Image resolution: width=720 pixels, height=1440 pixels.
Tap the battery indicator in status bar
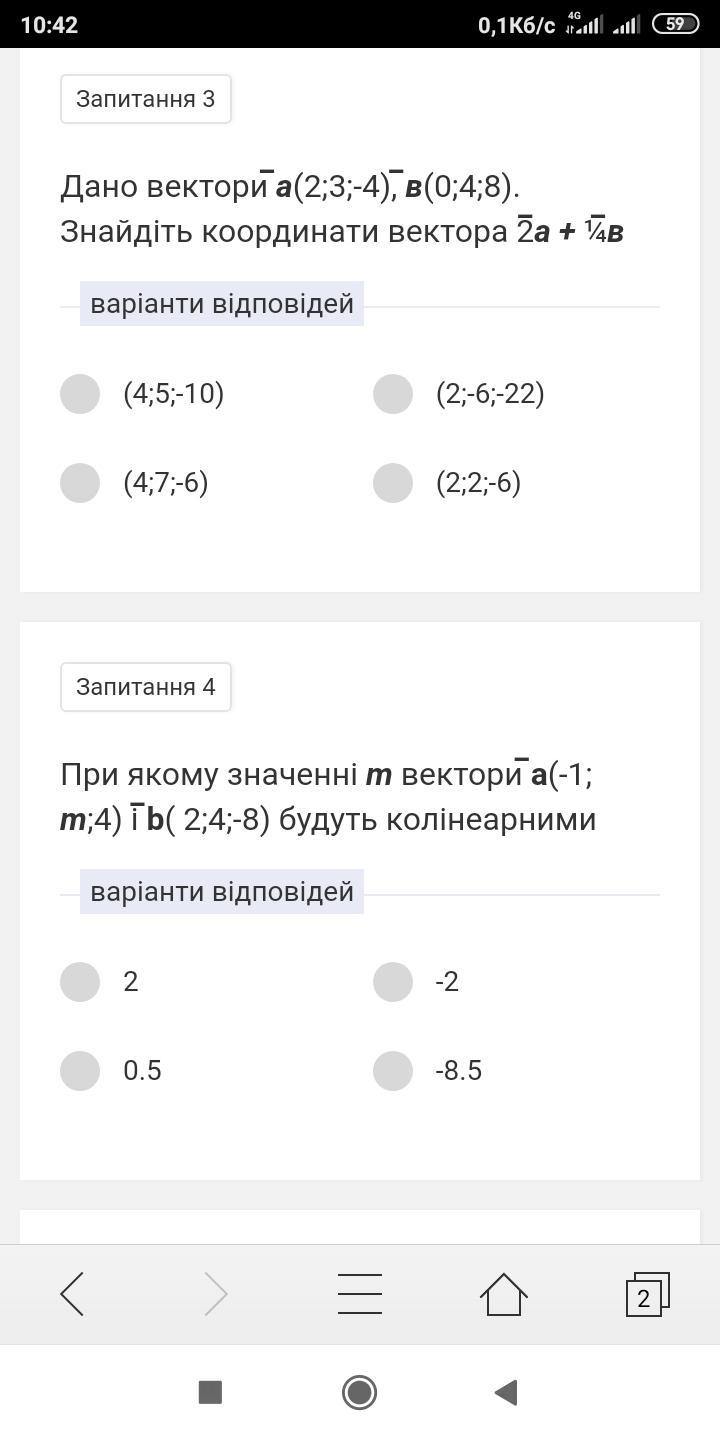tap(675, 24)
